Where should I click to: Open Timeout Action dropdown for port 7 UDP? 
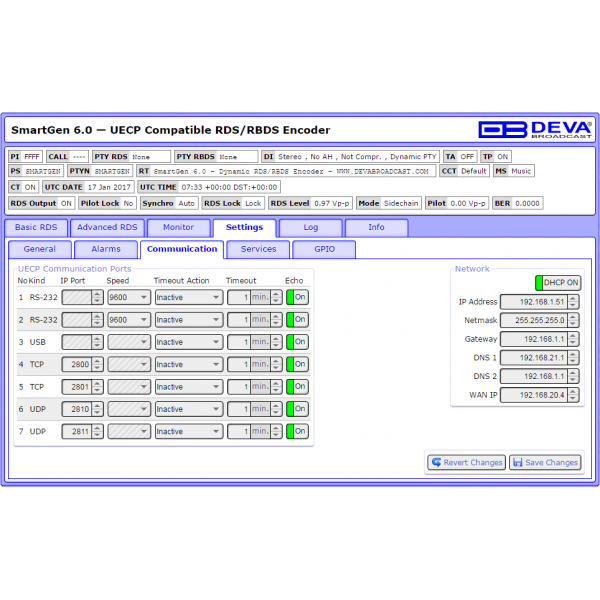189,431
